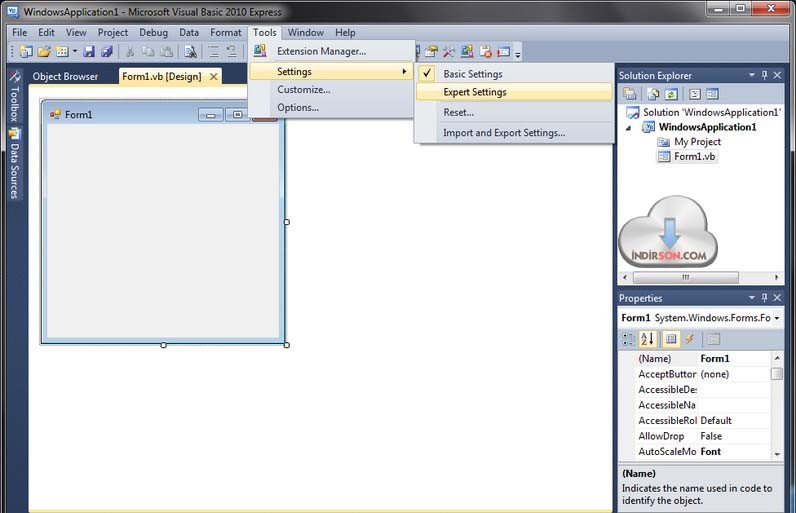Click the Copy toolbar icon
The image size is (796, 513).
(148, 51)
